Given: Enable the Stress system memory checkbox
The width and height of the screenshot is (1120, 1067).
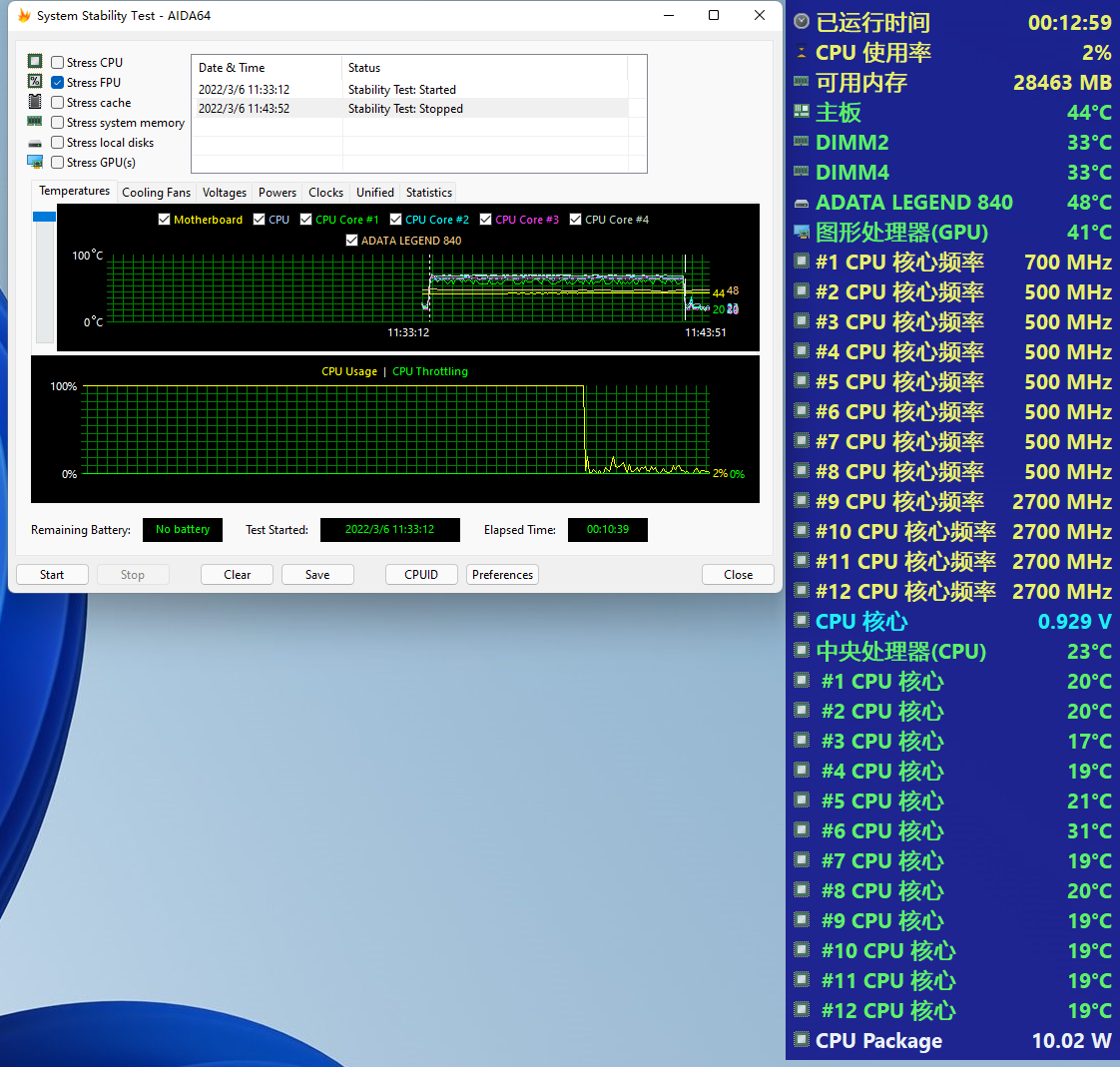Looking at the screenshot, I should pyautogui.click(x=58, y=122).
